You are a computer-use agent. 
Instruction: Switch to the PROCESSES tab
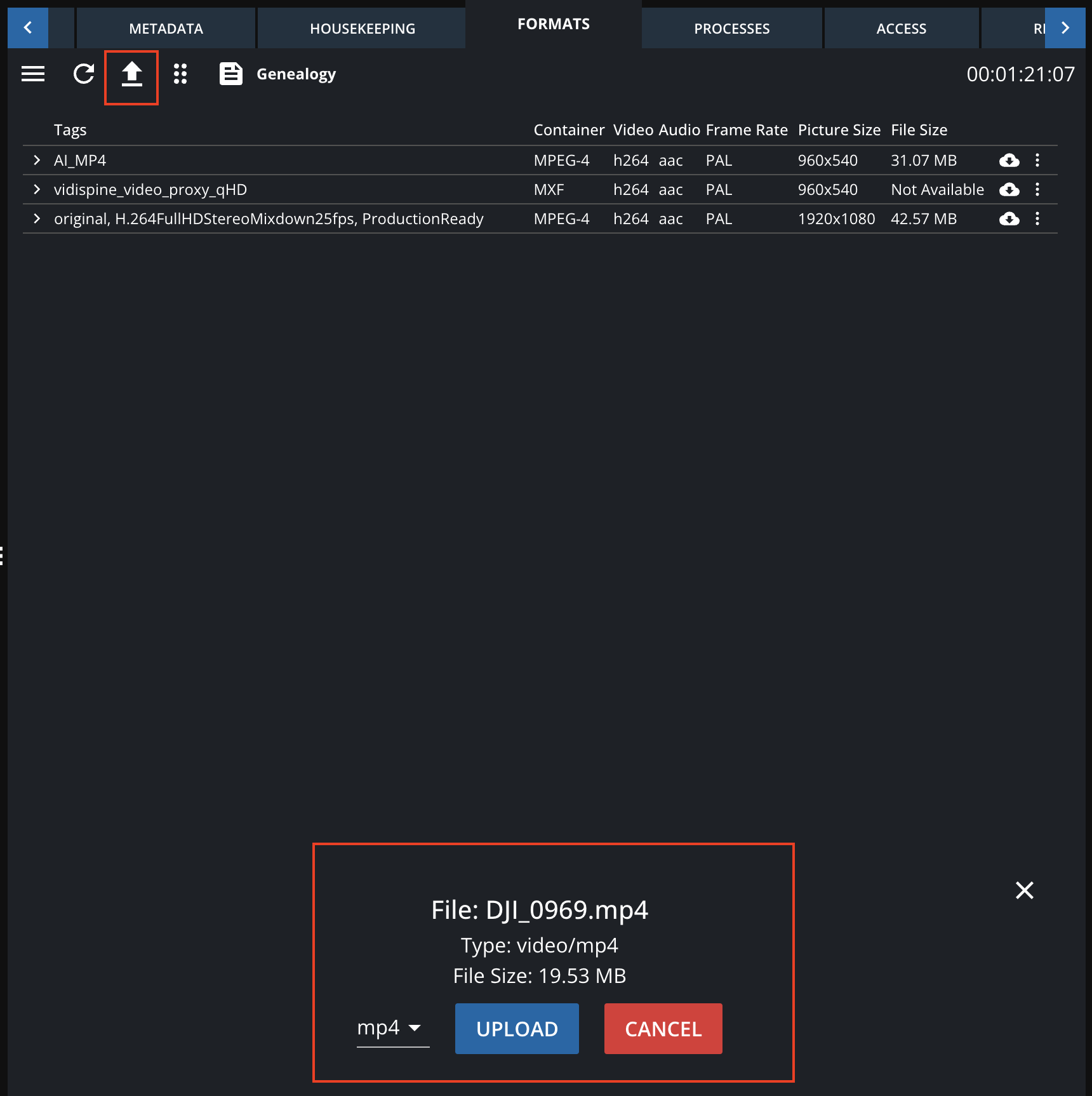(731, 28)
